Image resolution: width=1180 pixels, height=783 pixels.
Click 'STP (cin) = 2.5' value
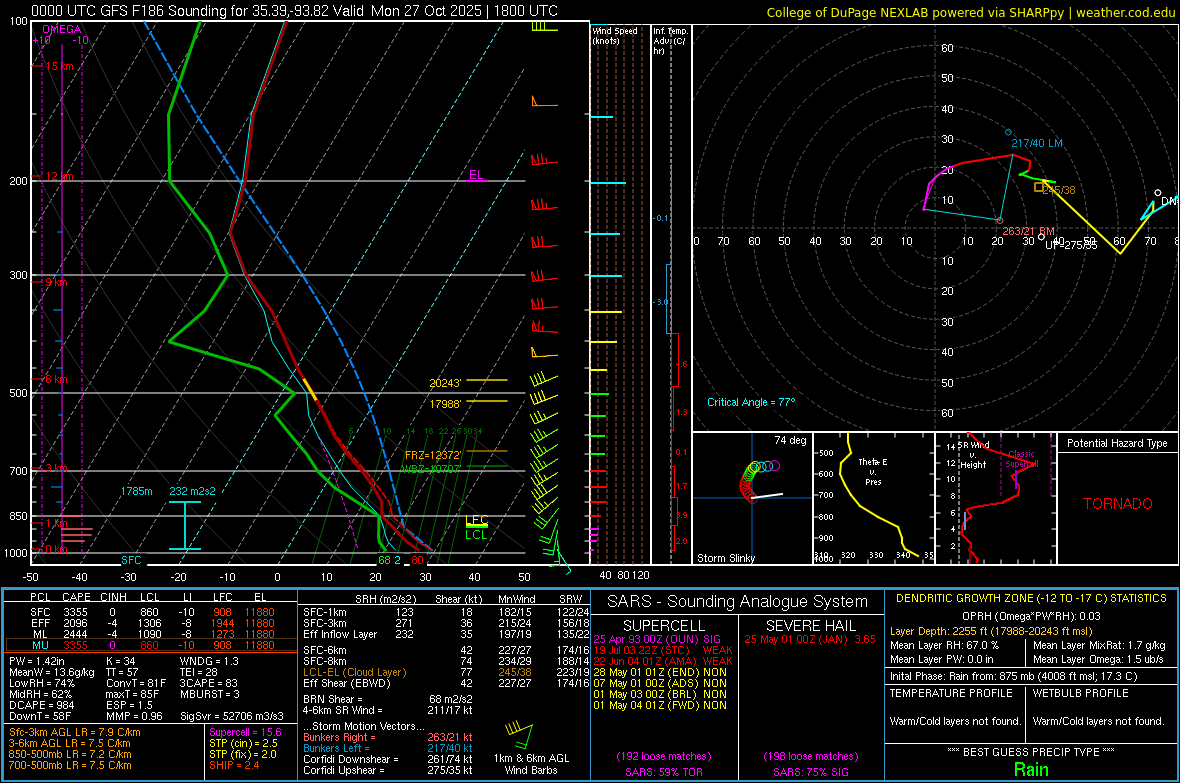tap(243, 743)
